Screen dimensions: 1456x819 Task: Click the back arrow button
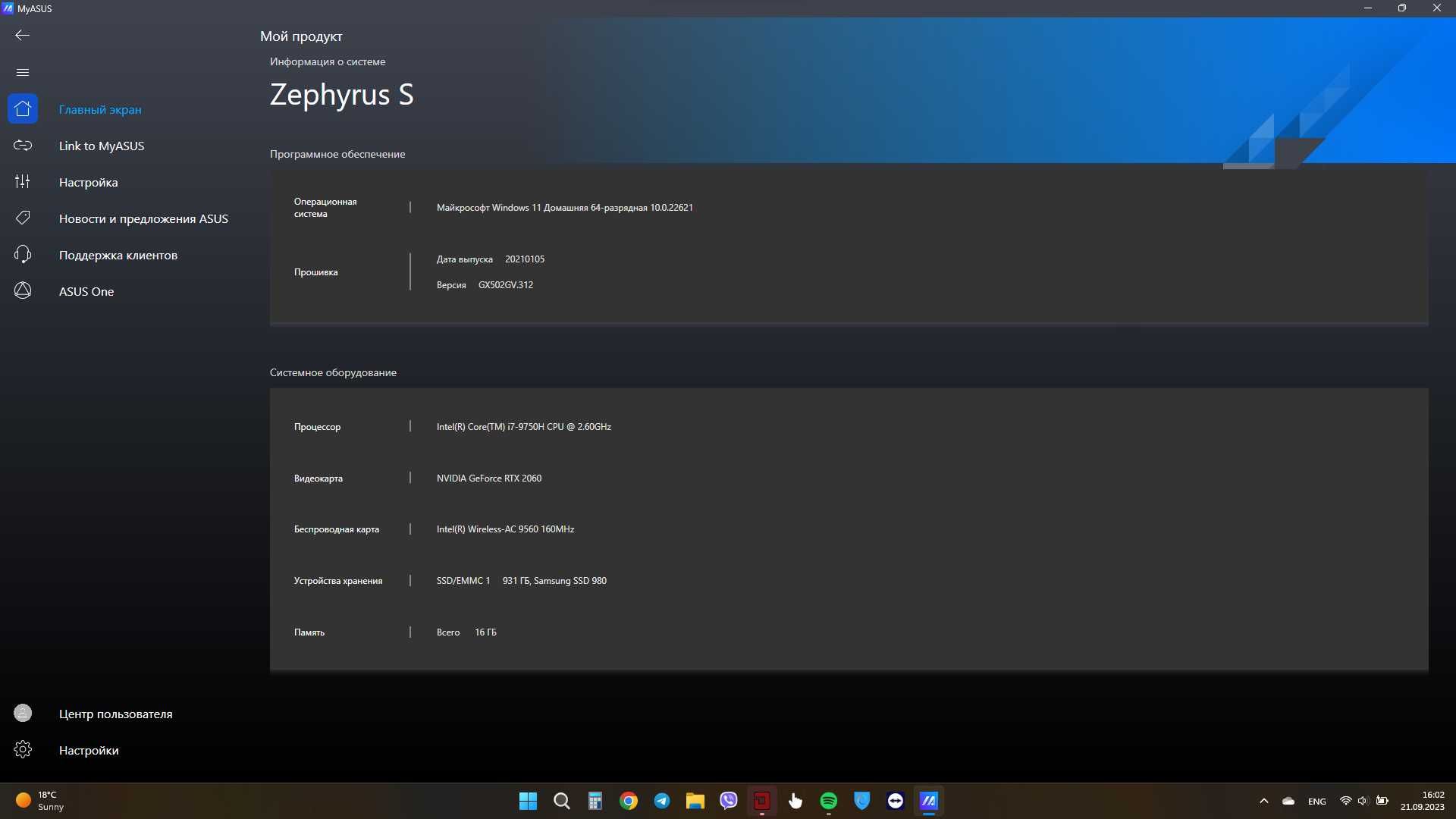[23, 35]
